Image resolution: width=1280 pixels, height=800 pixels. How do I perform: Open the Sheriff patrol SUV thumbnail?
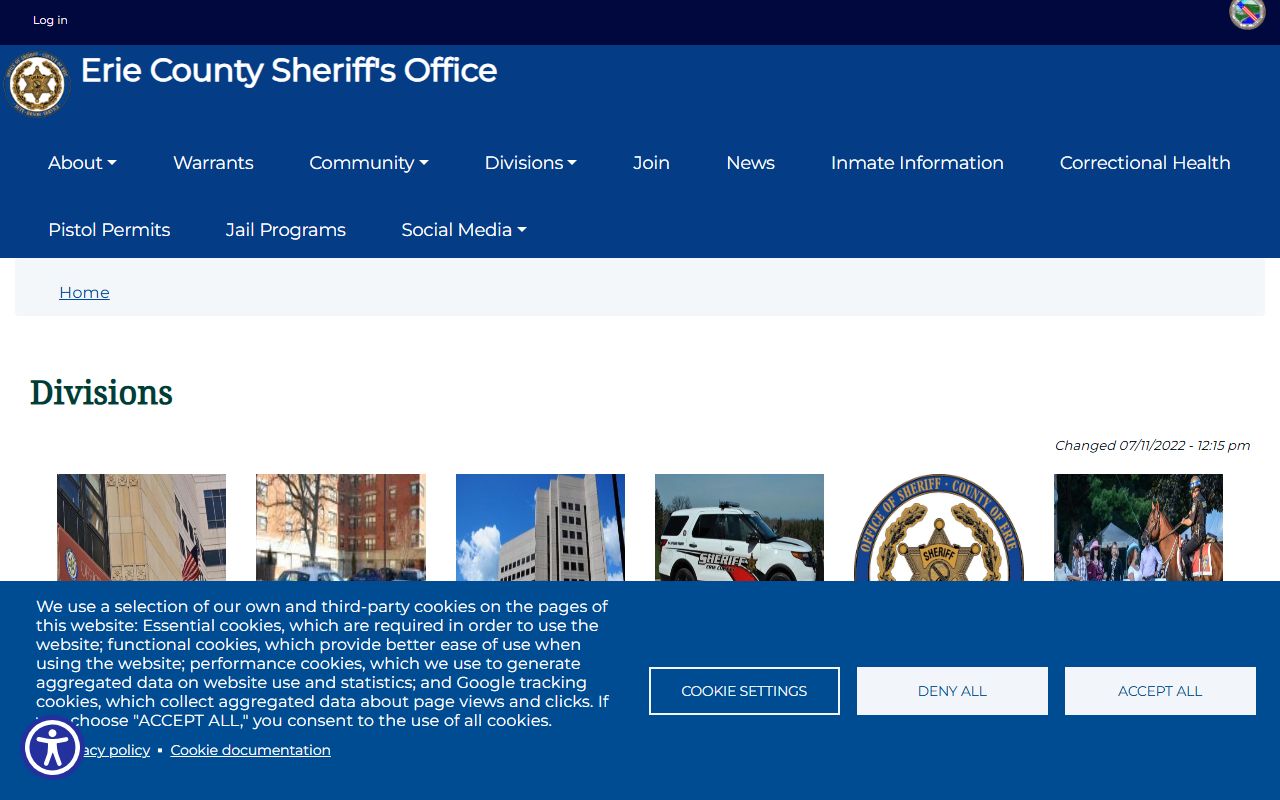(x=739, y=527)
